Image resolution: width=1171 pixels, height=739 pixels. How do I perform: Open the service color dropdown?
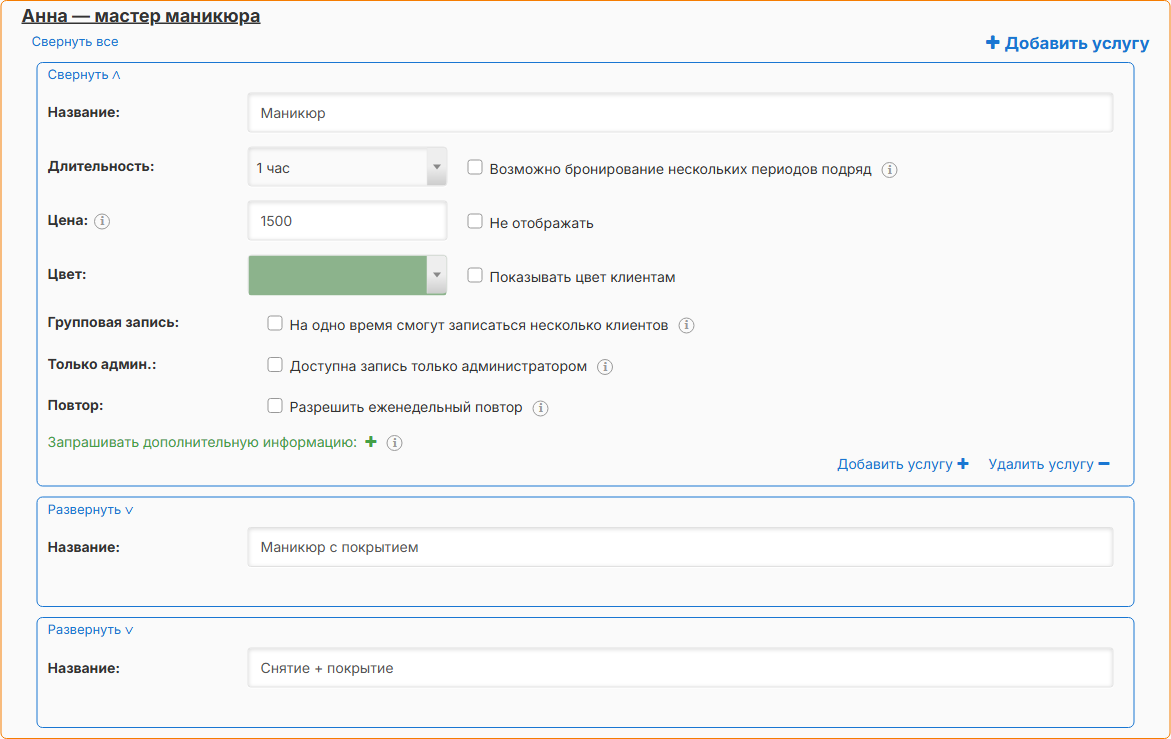(x=347, y=275)
